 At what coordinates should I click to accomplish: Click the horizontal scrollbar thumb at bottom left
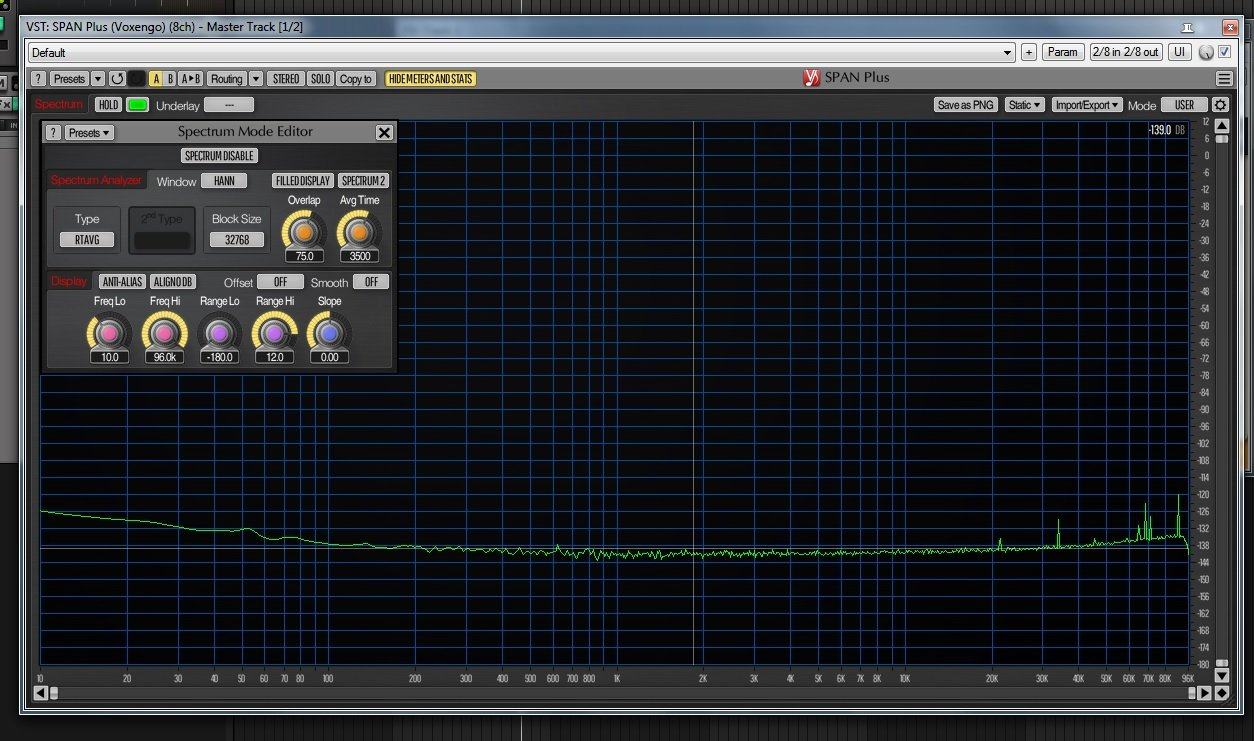(x=54, y=692)
